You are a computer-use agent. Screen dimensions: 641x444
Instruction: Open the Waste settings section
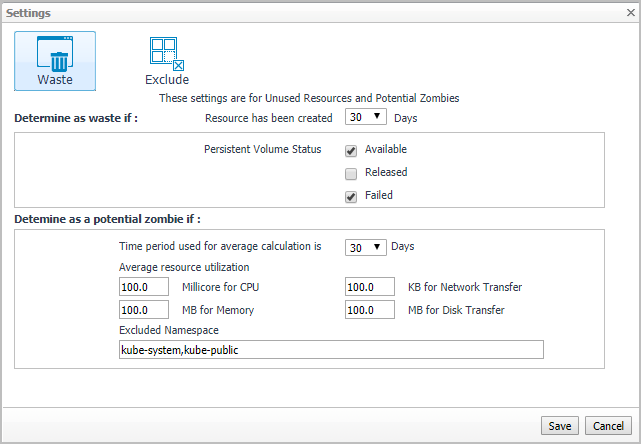tap(55, 60)
